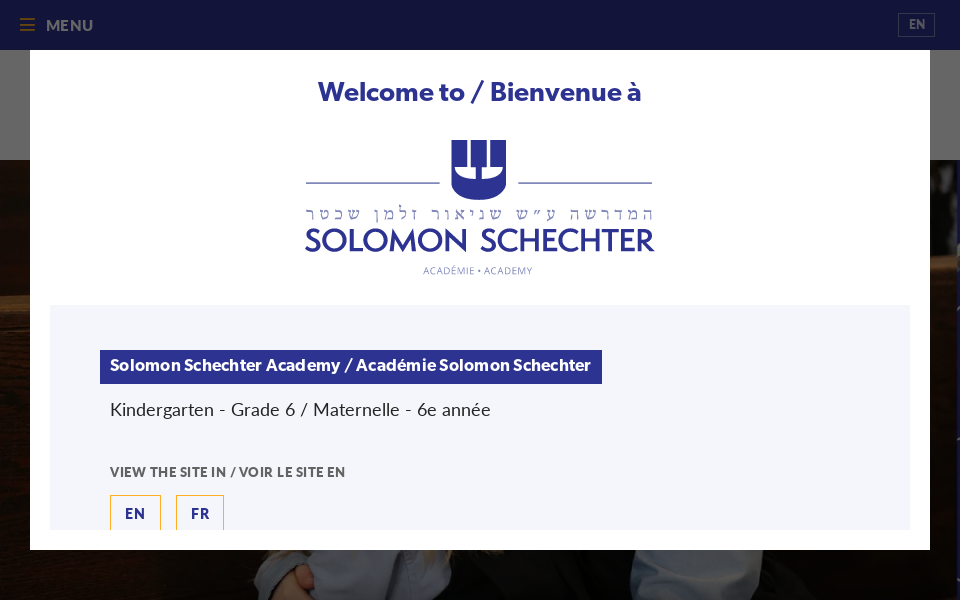
Task: Click the ACADÉMIE • ACADEMY tagline
Action: 478,271
